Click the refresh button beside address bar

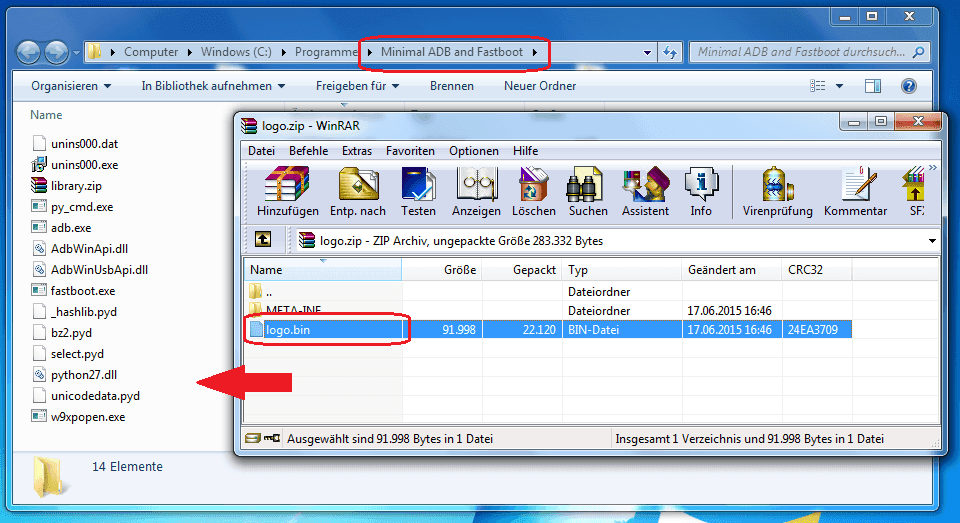click(x=670, y=53)
